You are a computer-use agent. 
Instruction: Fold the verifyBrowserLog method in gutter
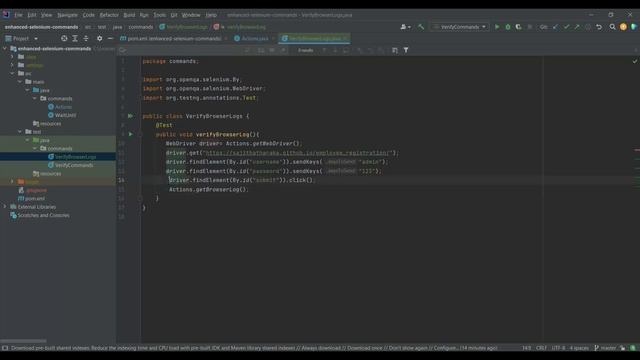click(x=140, y=134)
